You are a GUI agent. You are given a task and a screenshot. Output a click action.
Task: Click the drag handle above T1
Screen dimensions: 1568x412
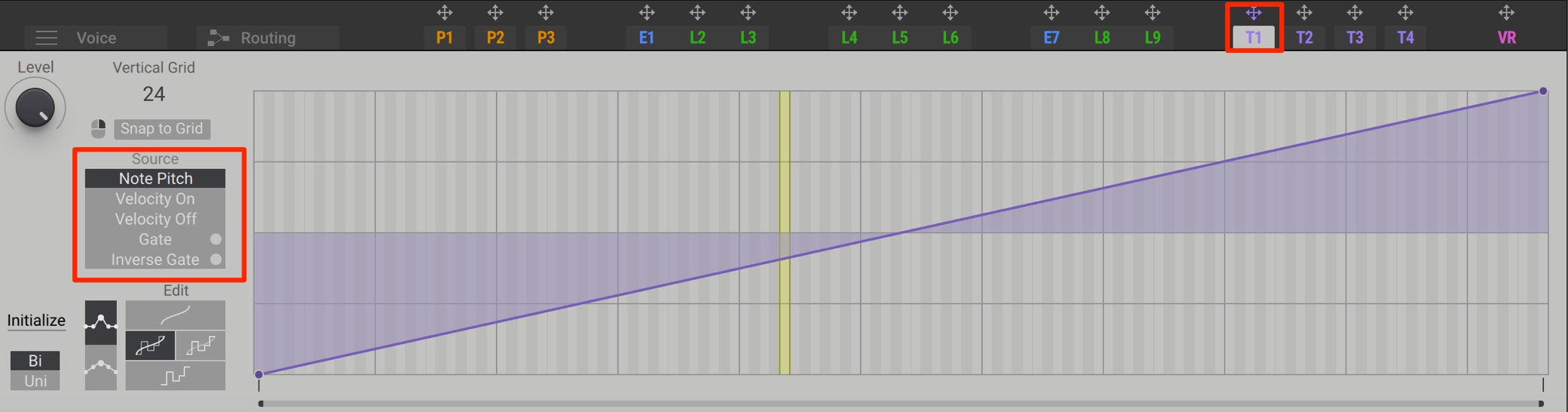click(1254, 12)
